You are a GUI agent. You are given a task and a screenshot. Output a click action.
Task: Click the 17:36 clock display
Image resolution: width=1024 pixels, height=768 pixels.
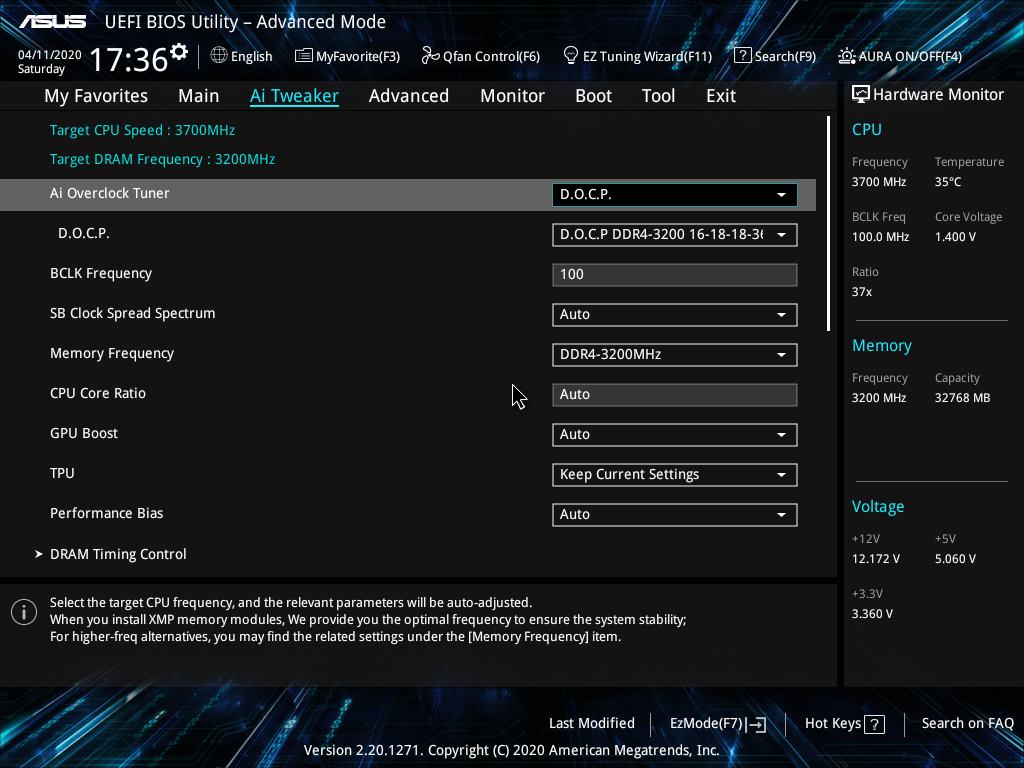pos(129,59)
